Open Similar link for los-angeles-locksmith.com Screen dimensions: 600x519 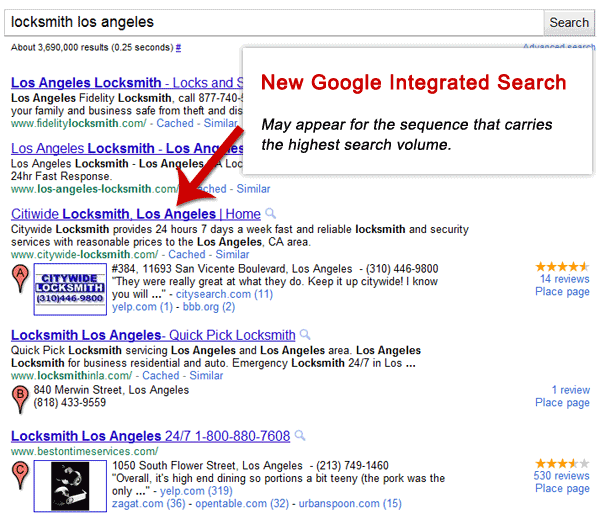(x=253, y=189)
